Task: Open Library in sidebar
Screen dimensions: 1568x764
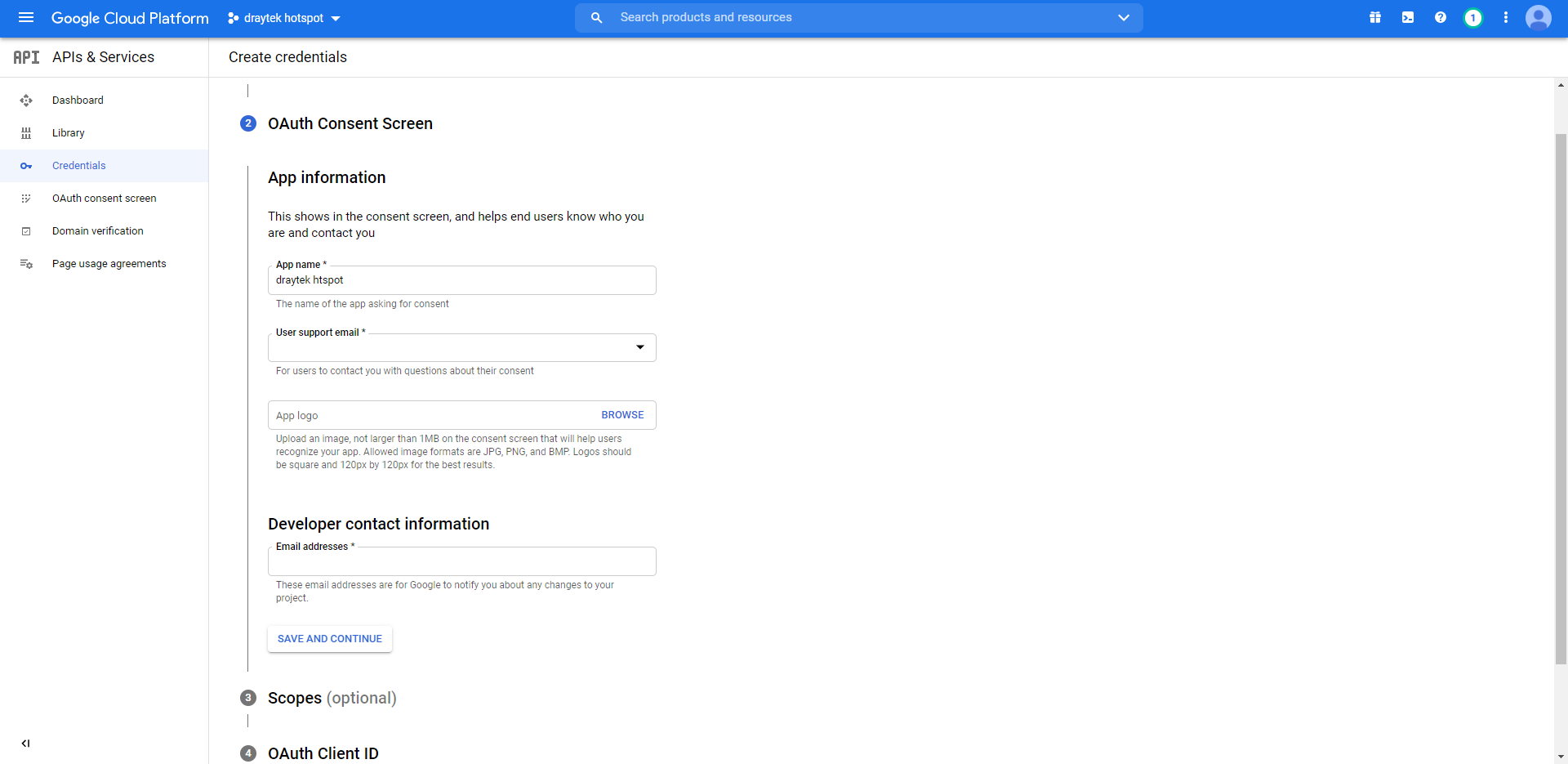Action: (69, 133)
